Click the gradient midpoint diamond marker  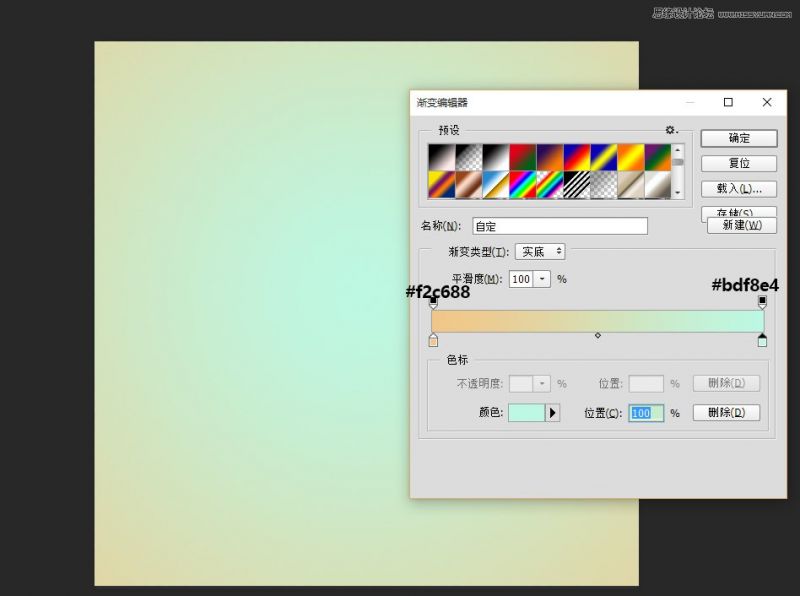(x=598, y=335)
